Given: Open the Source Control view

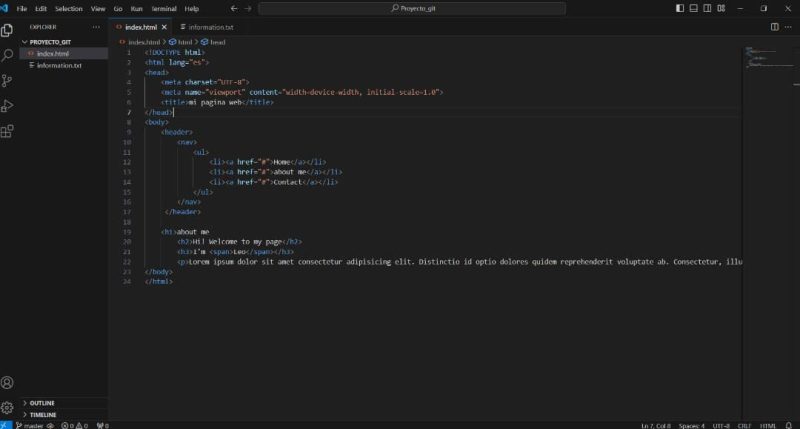Looking at the screenshot, I should (7, 81).
